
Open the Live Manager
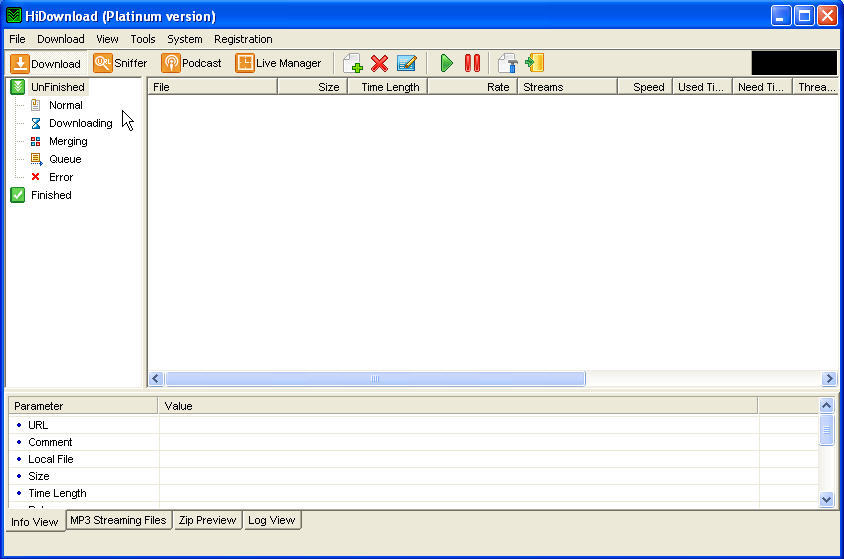coord(278,63)
